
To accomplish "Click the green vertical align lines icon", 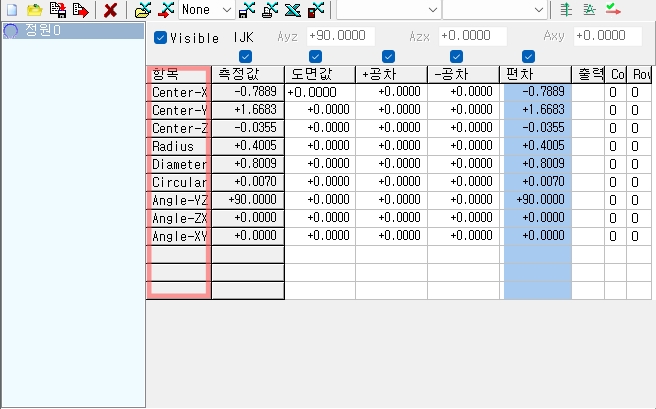I will click(566, 9).
